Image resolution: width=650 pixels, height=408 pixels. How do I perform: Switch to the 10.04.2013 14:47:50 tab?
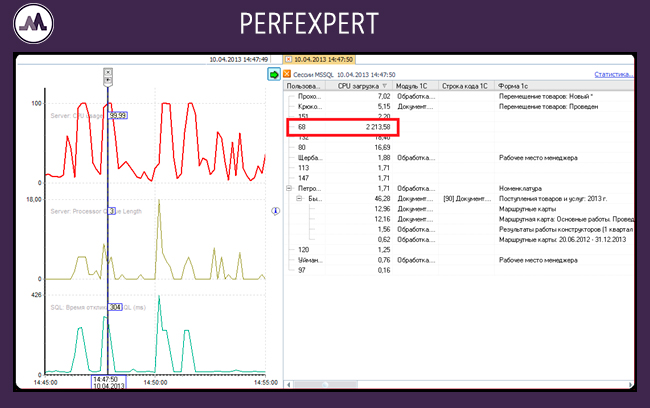pyautogui.click(x=319, y=60)
